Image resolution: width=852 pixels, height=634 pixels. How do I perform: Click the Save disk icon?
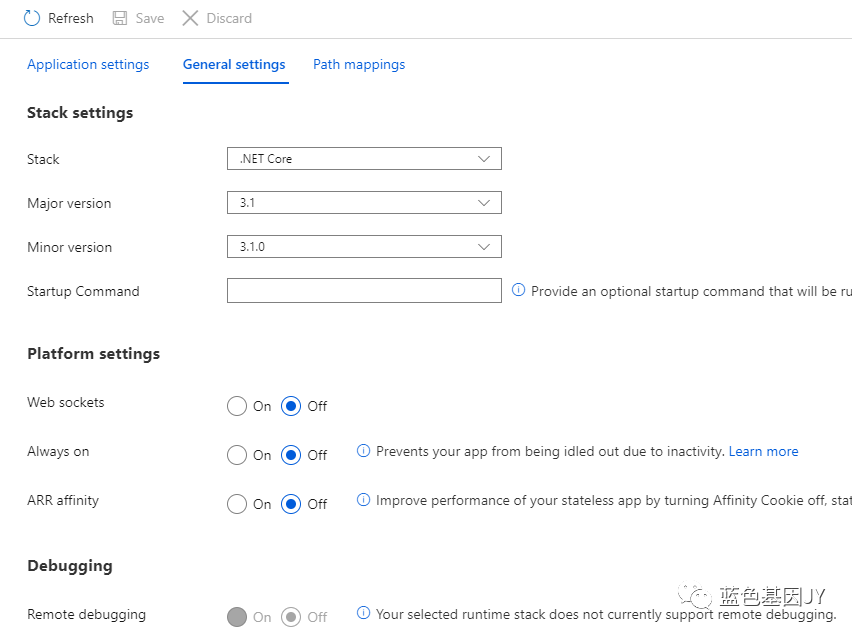click(x=120, y=18)
